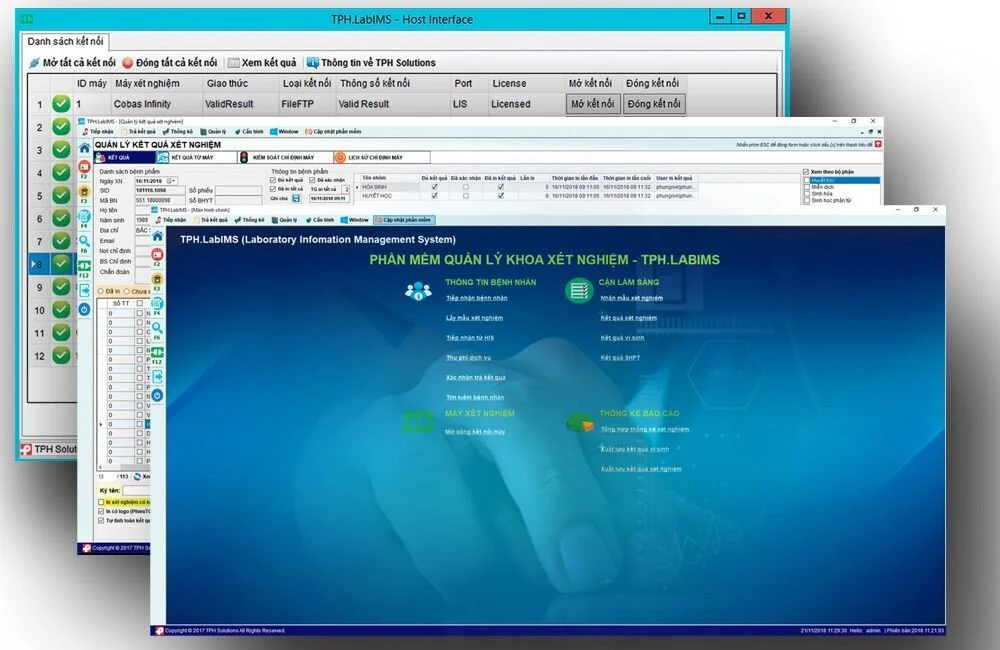
Task: Open the Nhận mẫu xét nghiệm link
Action: tap(631, 298)
